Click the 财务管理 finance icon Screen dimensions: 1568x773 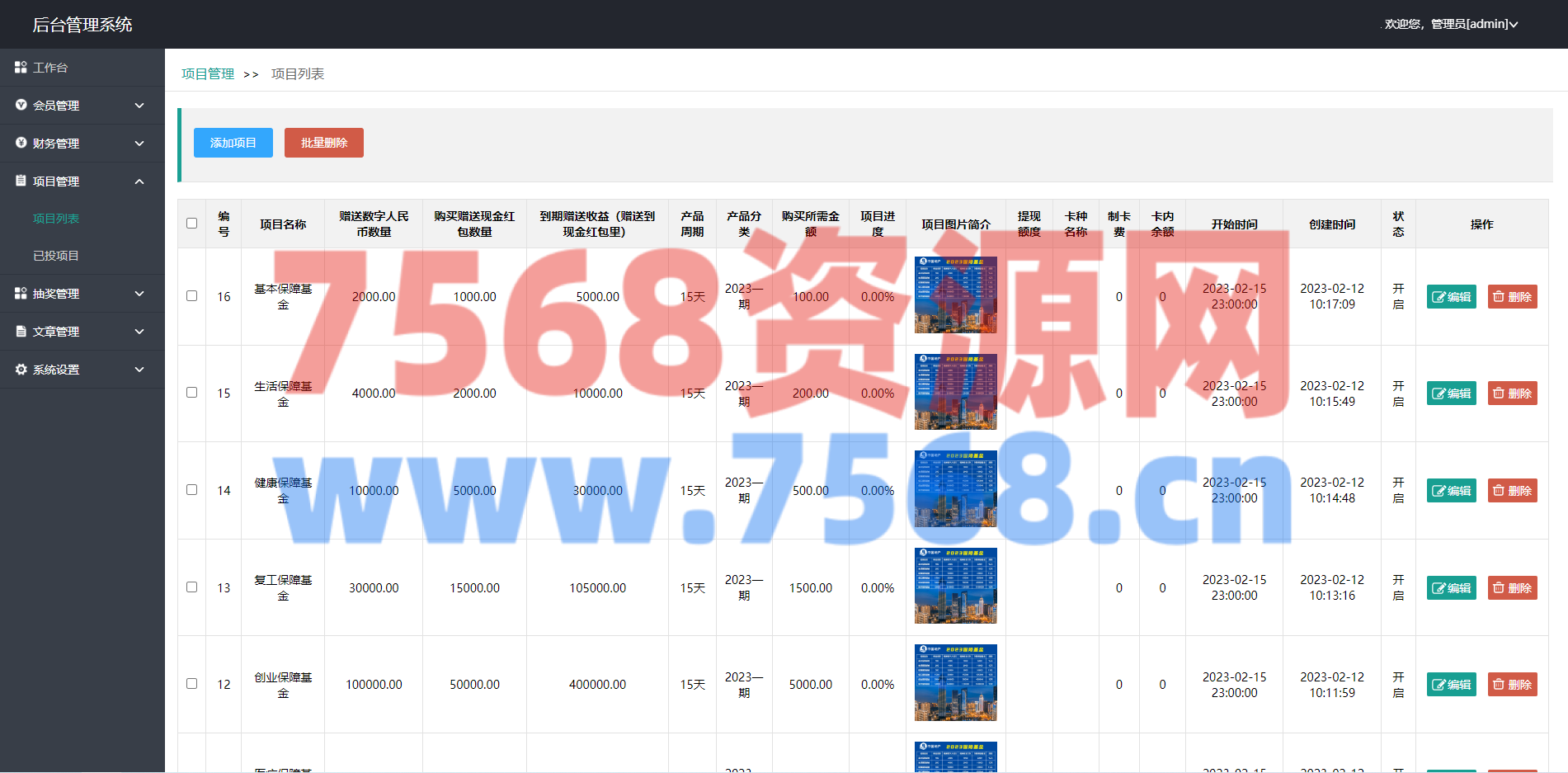[x=21, y=144]
